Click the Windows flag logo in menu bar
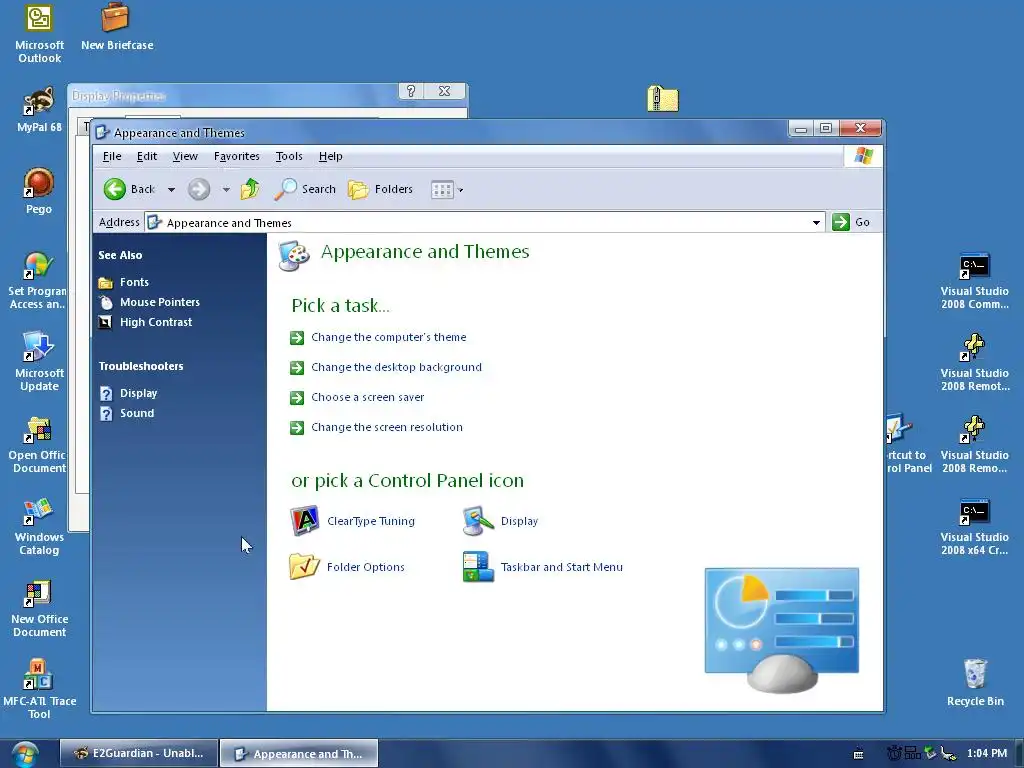The width and height of the screenshot is (1024, 768). [x=863, y=156]
